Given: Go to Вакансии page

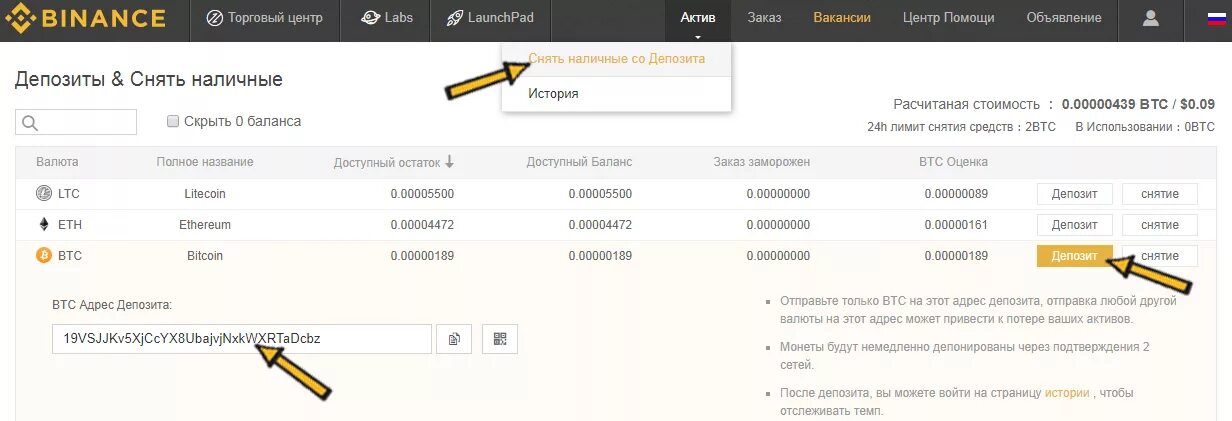Looking at the screenshot, I should click(x=842, y=18).
